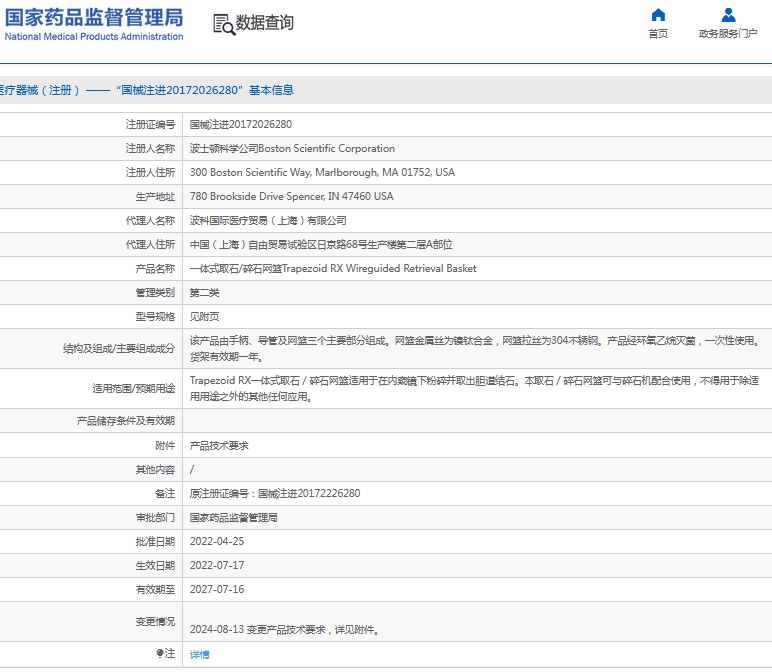Image resolution: width=772 pixels, height=672 pixels.
Task: Open the 政务服务门户 user portal icon
Action: pyautogui.click(x=728, y=15)
